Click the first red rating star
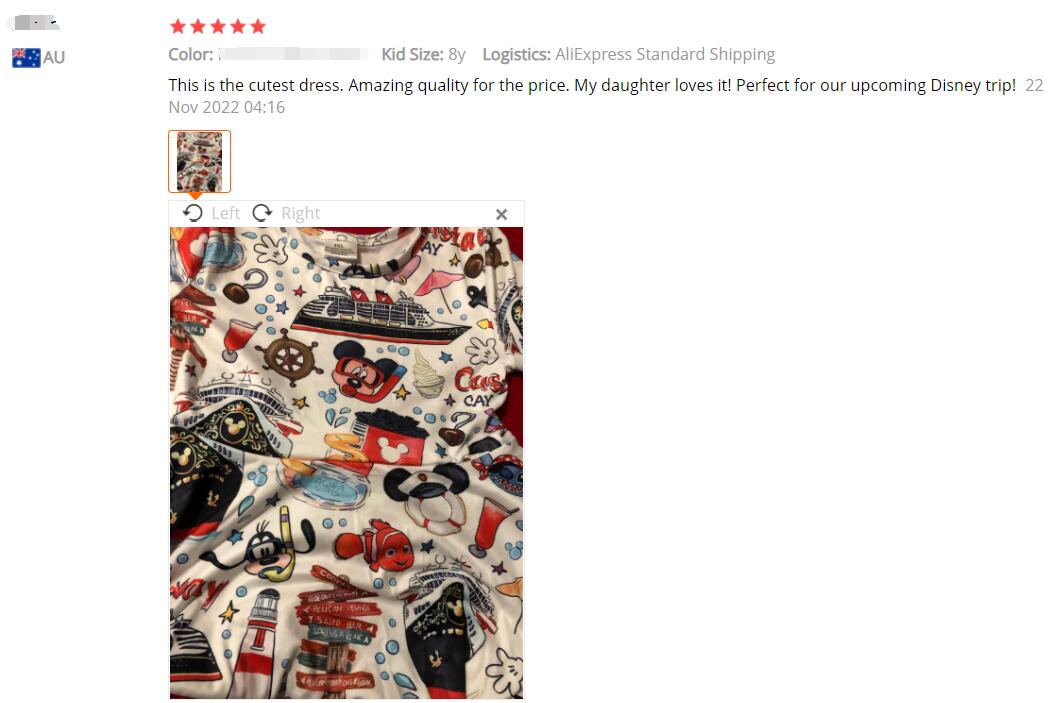 point(178,26)
